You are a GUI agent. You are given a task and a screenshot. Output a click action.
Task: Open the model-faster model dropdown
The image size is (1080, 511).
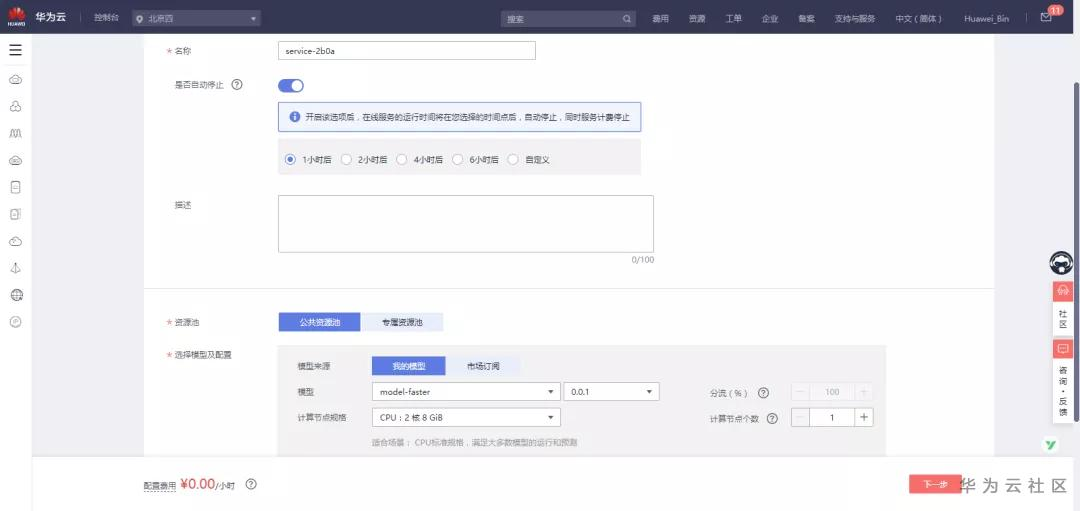pyautogui.click(x=466, y=392)
